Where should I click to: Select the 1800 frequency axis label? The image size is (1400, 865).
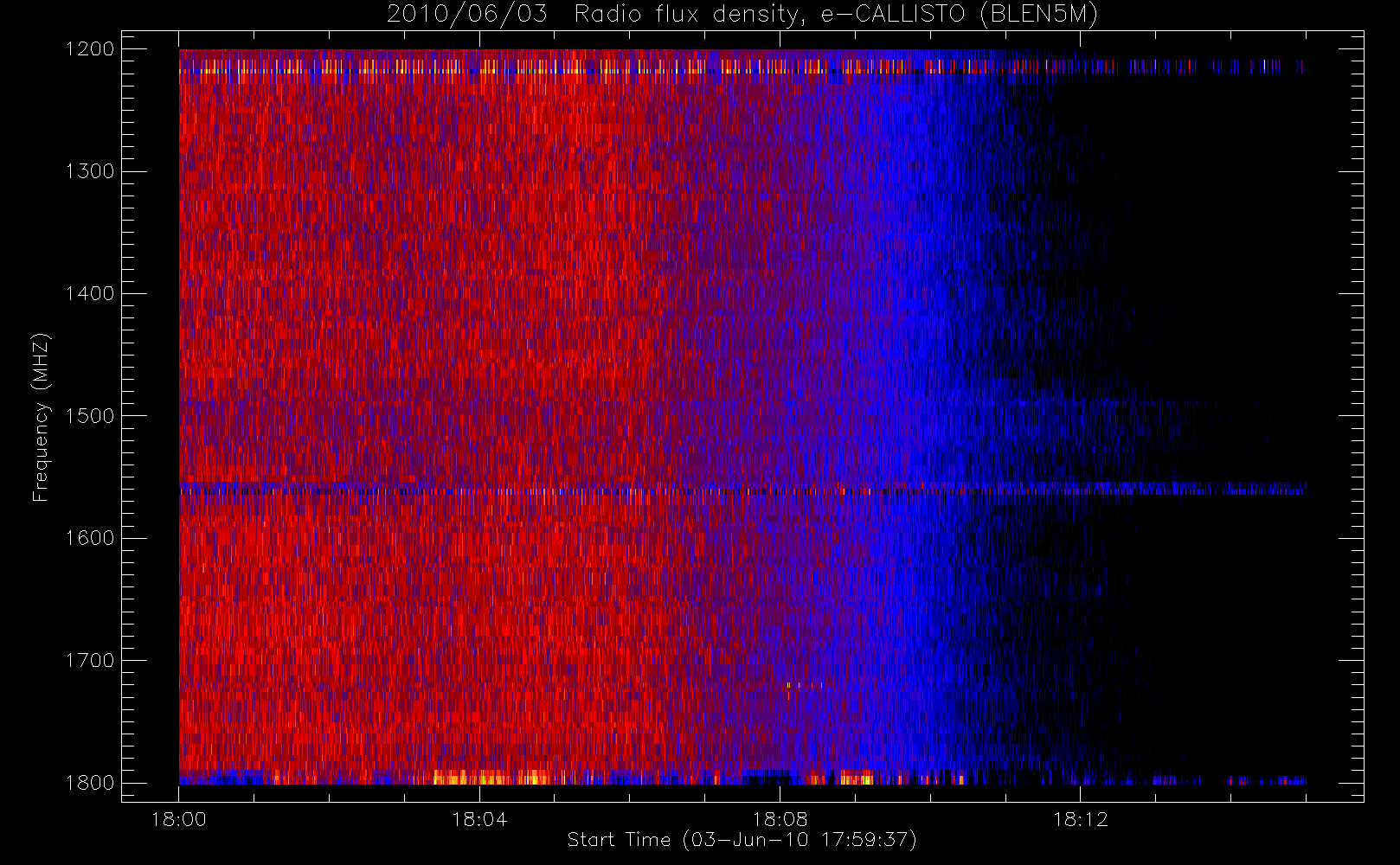pos(90,783)
